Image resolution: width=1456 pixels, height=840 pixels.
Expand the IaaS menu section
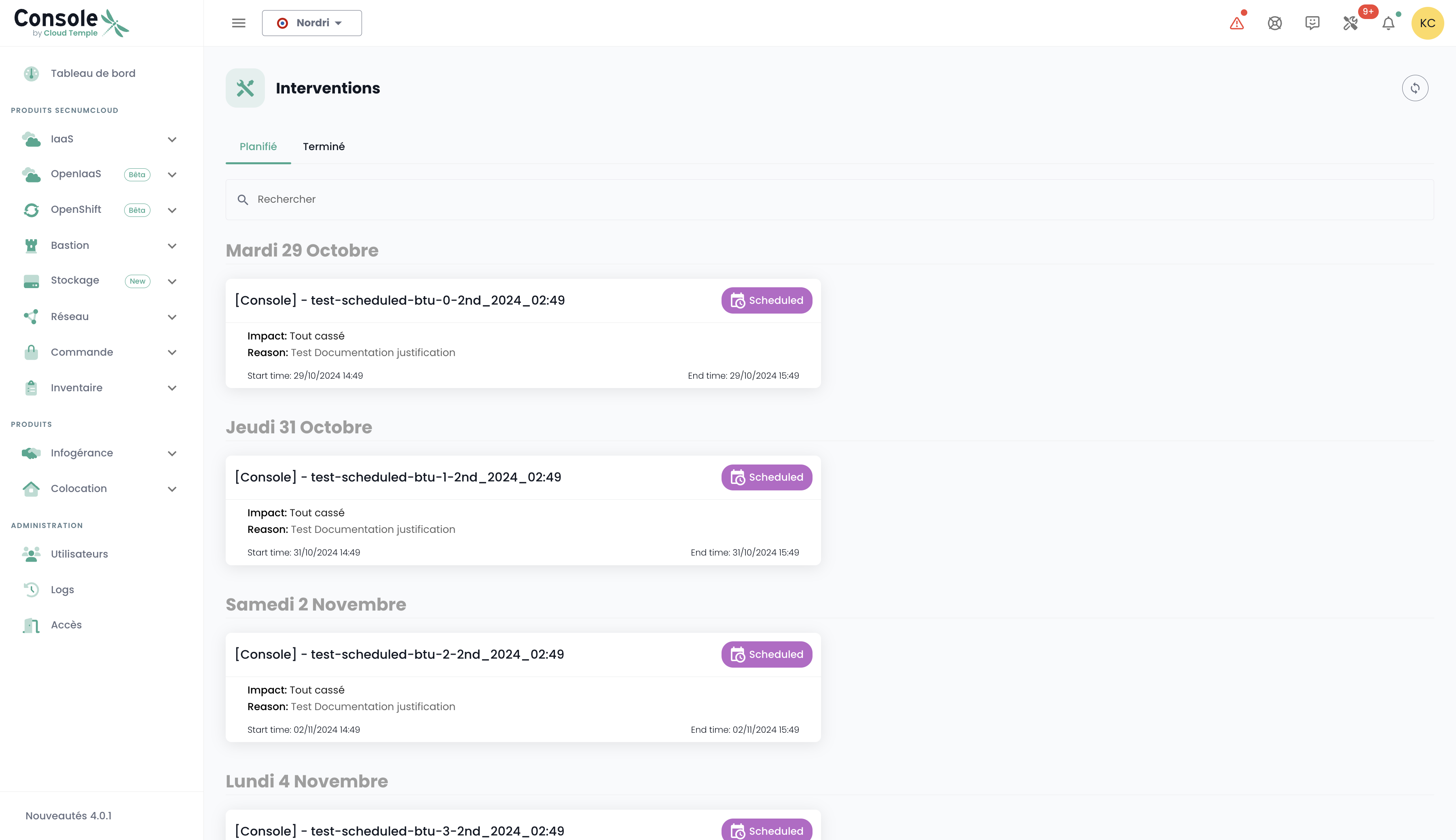[x=172, y=140]
